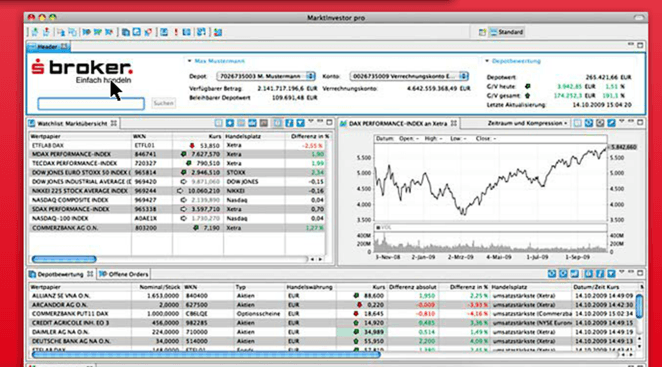
Task: Select the NIKKEI 225 STOCK AVERAGE INDEX row
Action: pos(178,191)
